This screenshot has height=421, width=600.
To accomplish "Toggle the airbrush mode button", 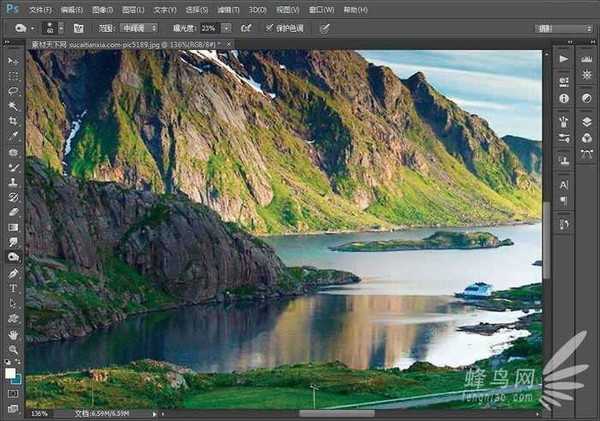I will point(246,28).
